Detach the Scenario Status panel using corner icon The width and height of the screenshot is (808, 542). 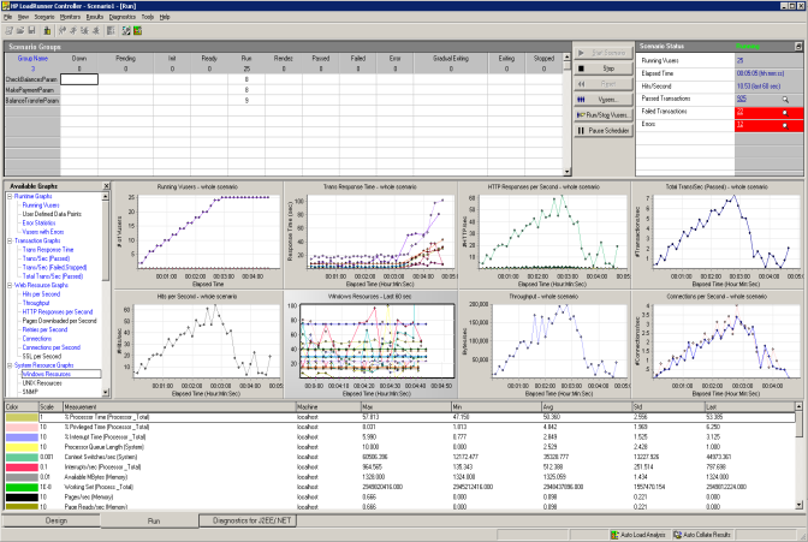tap(796, 47)
